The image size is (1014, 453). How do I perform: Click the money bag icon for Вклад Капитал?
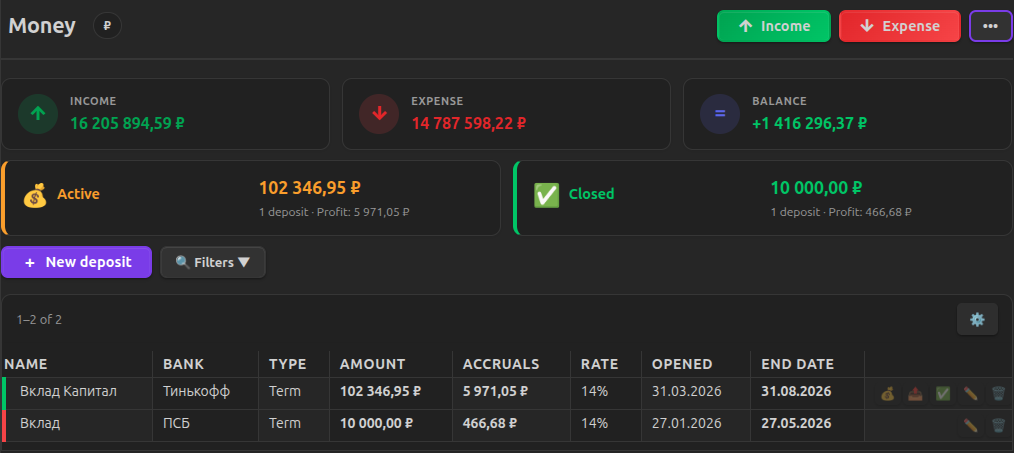[887, 393]
